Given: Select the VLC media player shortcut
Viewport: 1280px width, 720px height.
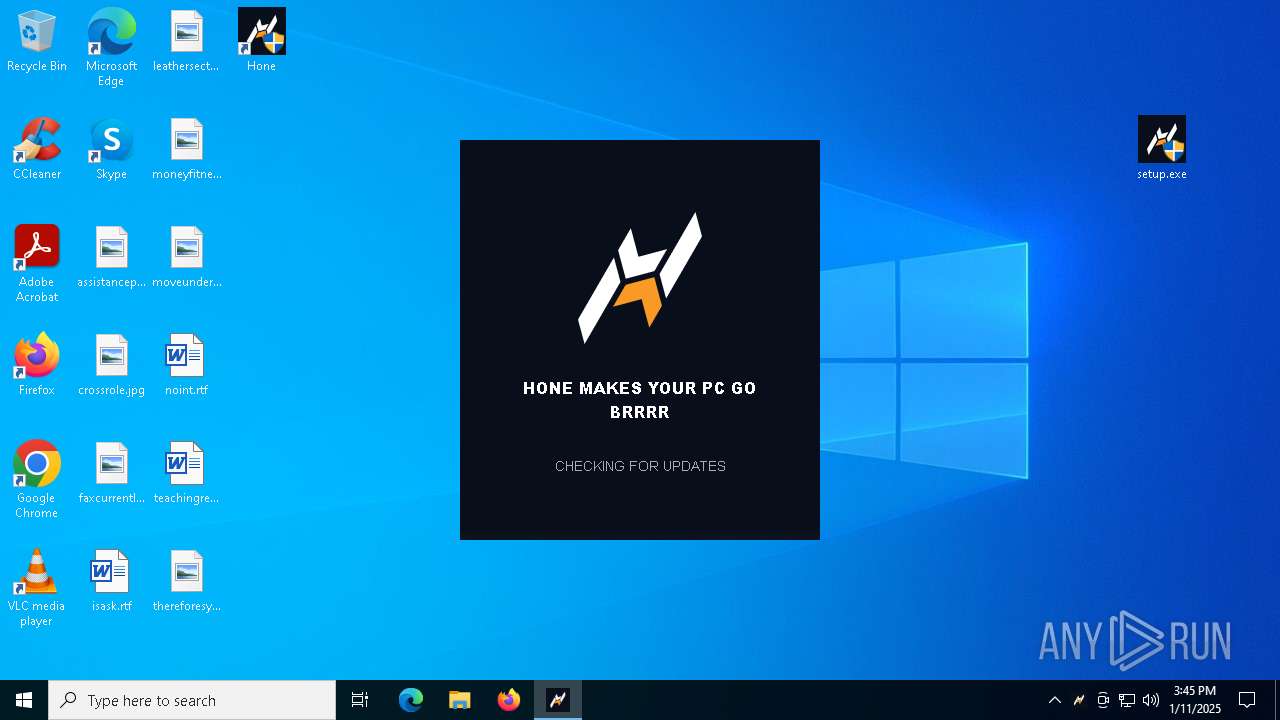Looking at the screenshot, I should coord(37,588).
